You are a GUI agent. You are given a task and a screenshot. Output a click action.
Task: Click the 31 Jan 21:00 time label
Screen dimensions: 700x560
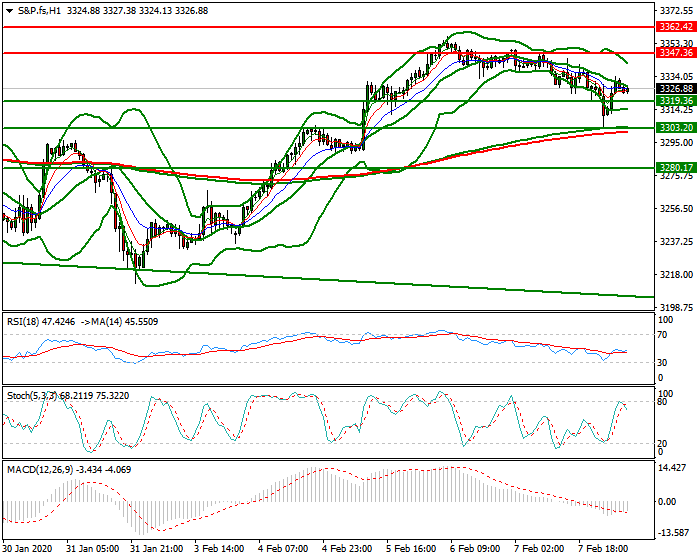click(157, 549)
